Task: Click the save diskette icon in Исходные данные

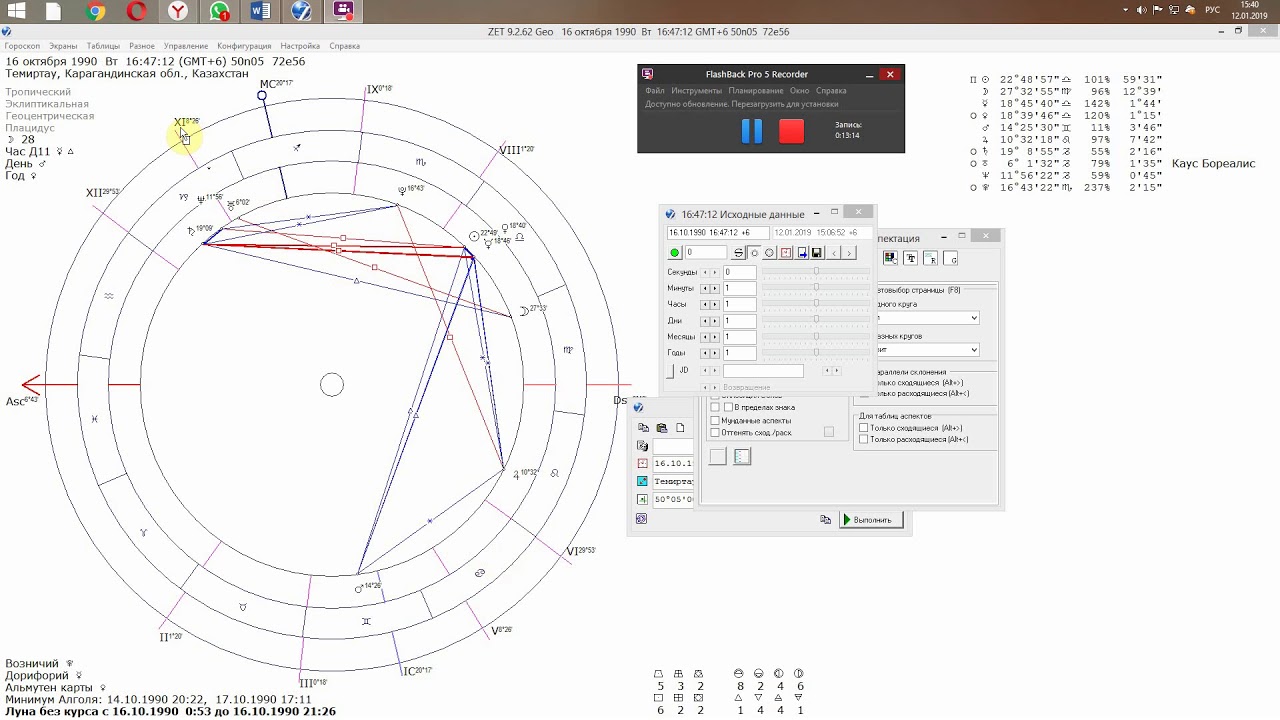Action: point(816,253)
